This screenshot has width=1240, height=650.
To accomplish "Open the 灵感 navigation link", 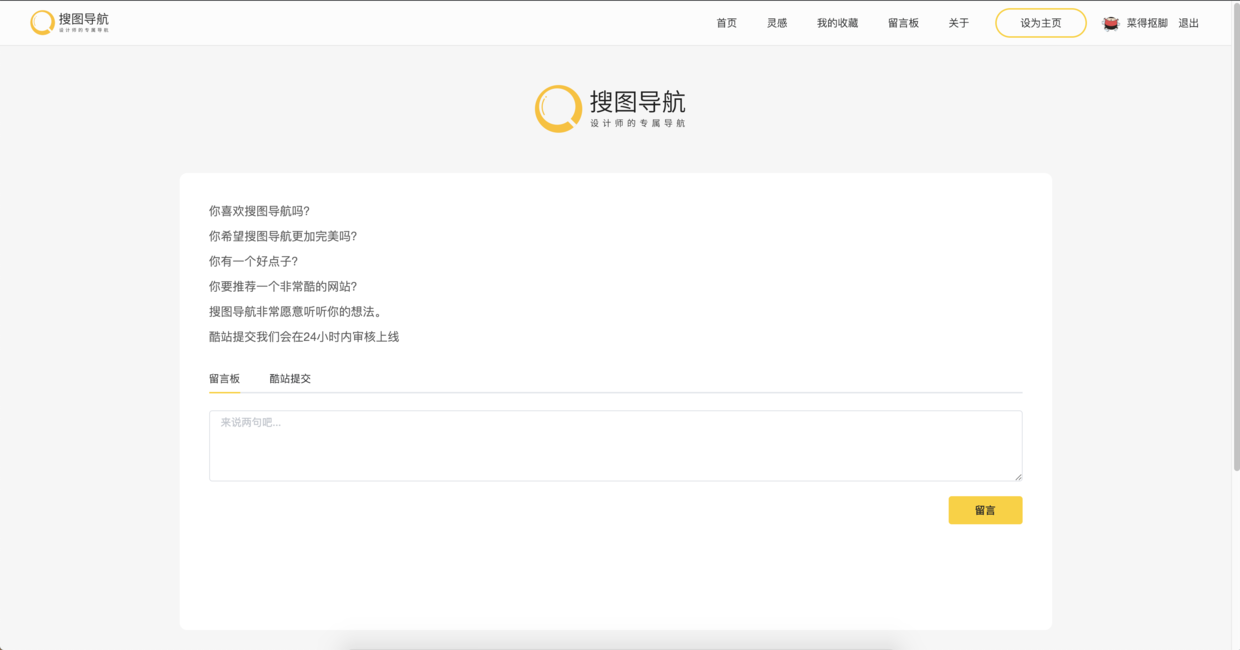I will point(777,23).
